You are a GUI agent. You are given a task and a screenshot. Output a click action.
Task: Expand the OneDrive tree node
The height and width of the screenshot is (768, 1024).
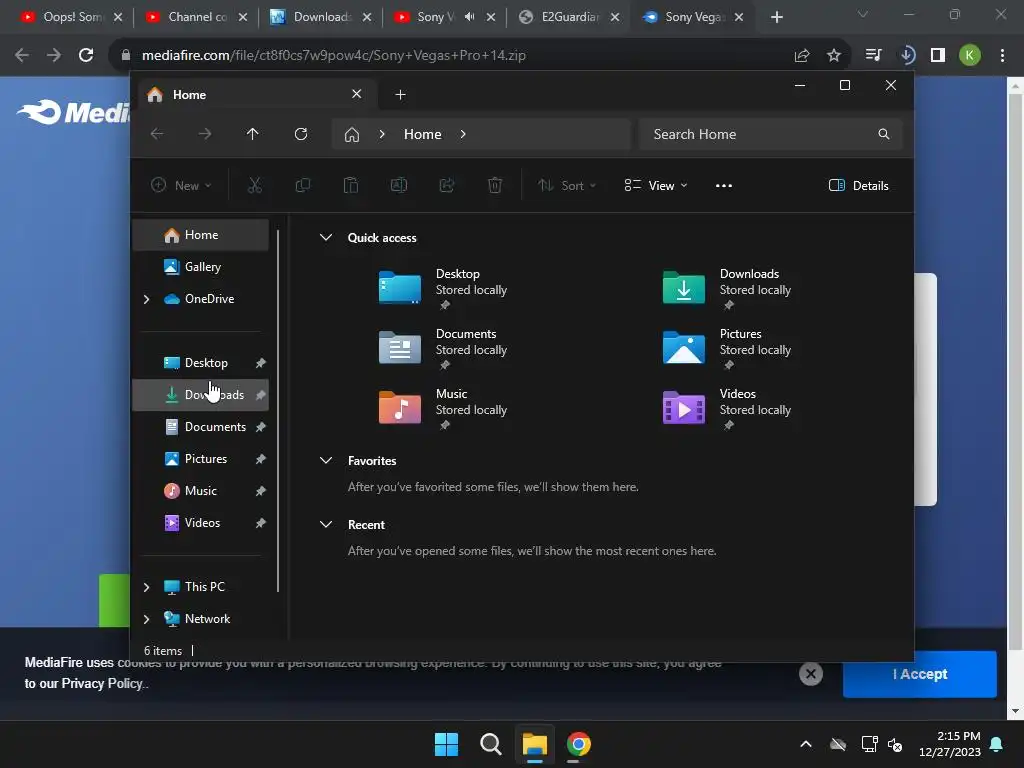click(146, 299)
